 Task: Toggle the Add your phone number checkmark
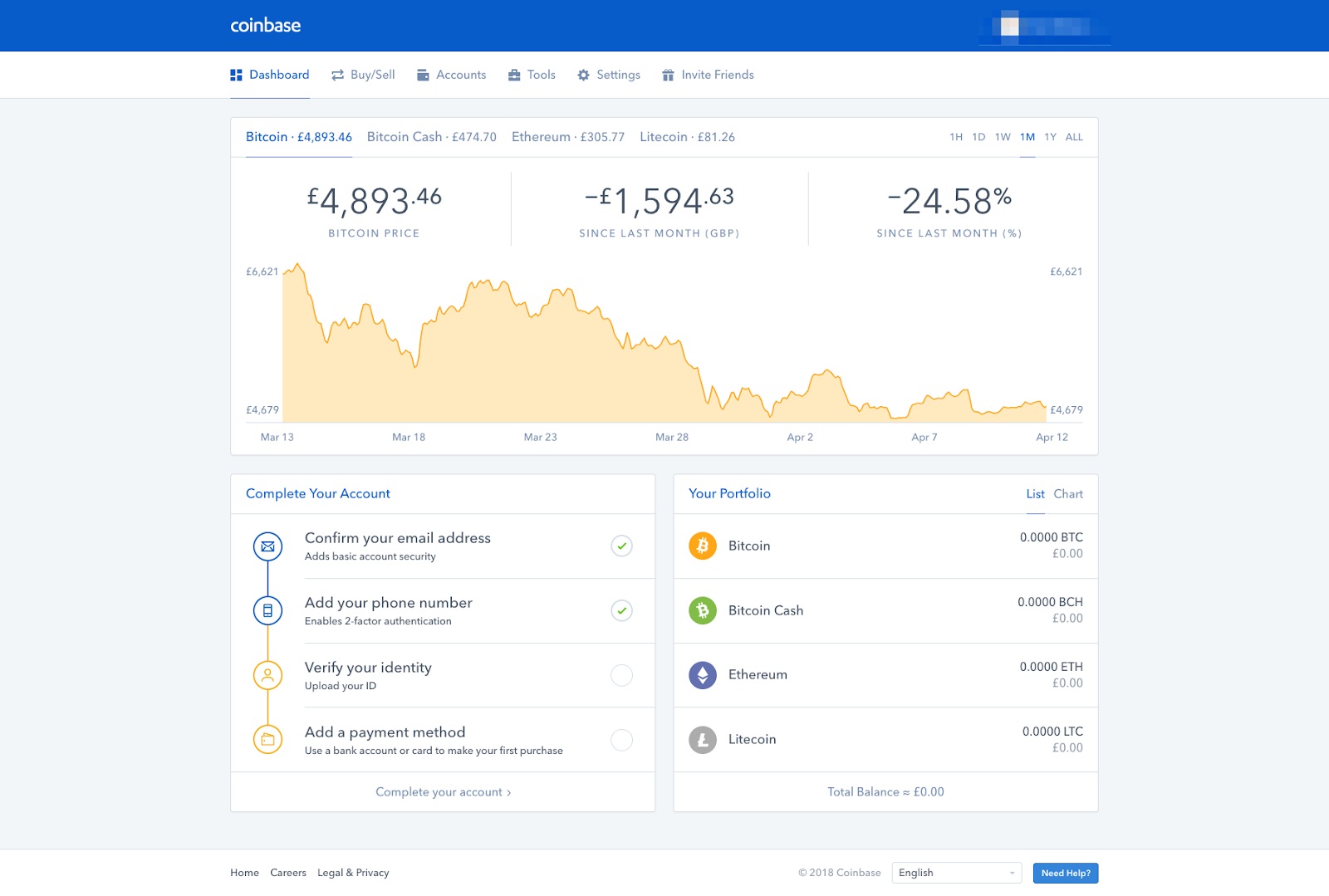coord(621,610)
